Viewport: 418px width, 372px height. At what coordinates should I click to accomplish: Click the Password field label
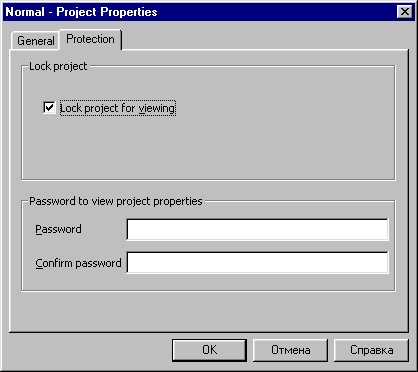pyautogui.click(x=58, y=229)
